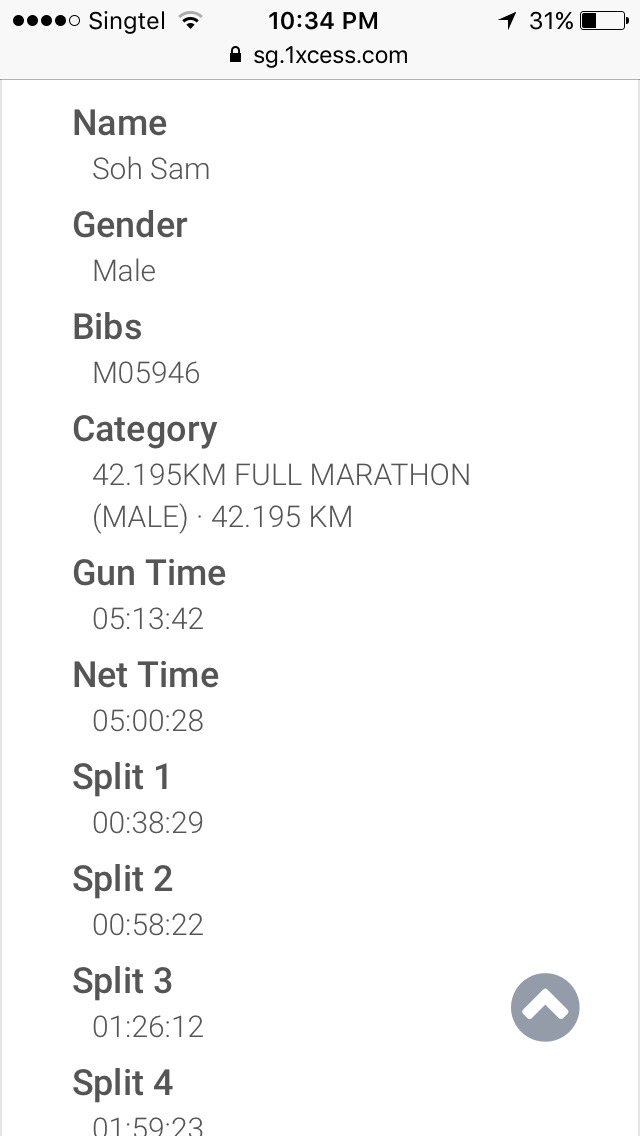Tap the Net Time value 05:00:28

tap(148, 721)
